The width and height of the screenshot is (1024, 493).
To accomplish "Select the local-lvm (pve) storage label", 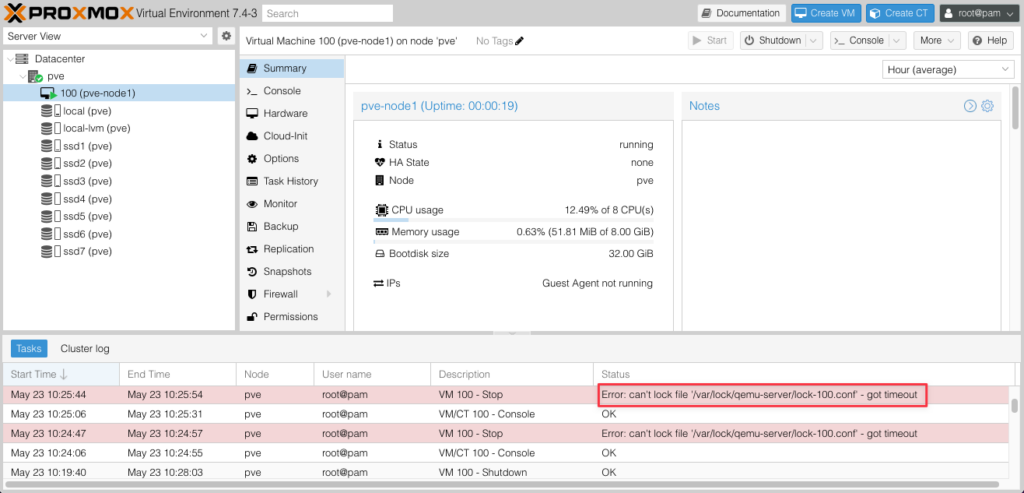I will [x=97, y=129].
